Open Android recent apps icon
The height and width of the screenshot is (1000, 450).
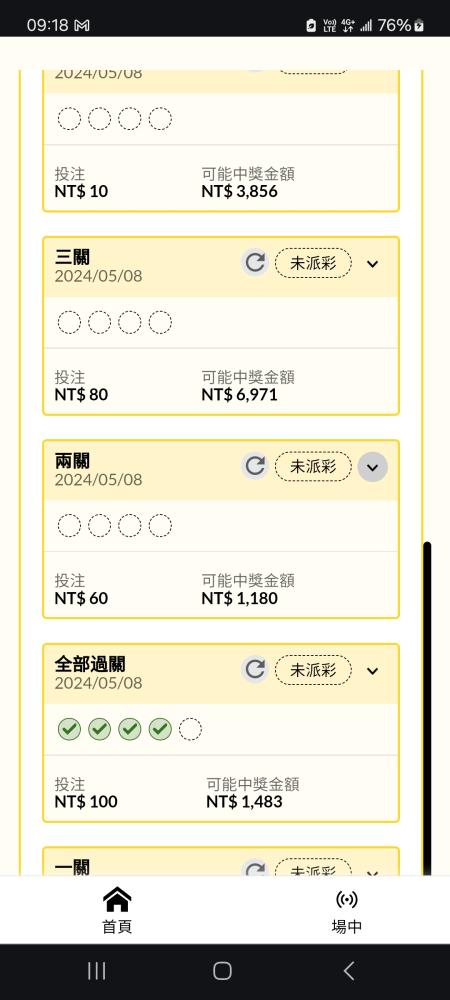point(96,971)
